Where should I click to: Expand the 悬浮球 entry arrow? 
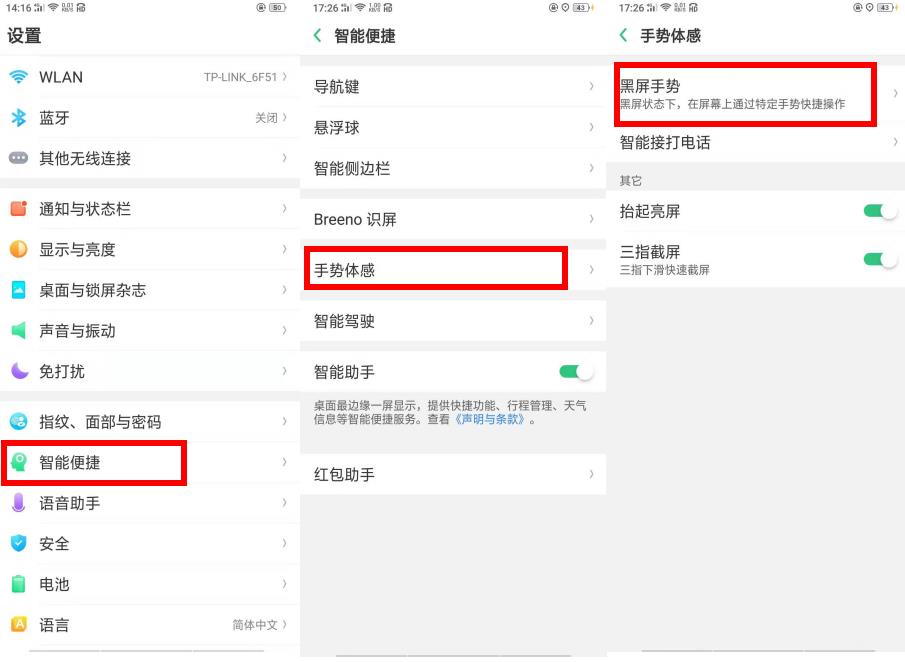point(592,128)
